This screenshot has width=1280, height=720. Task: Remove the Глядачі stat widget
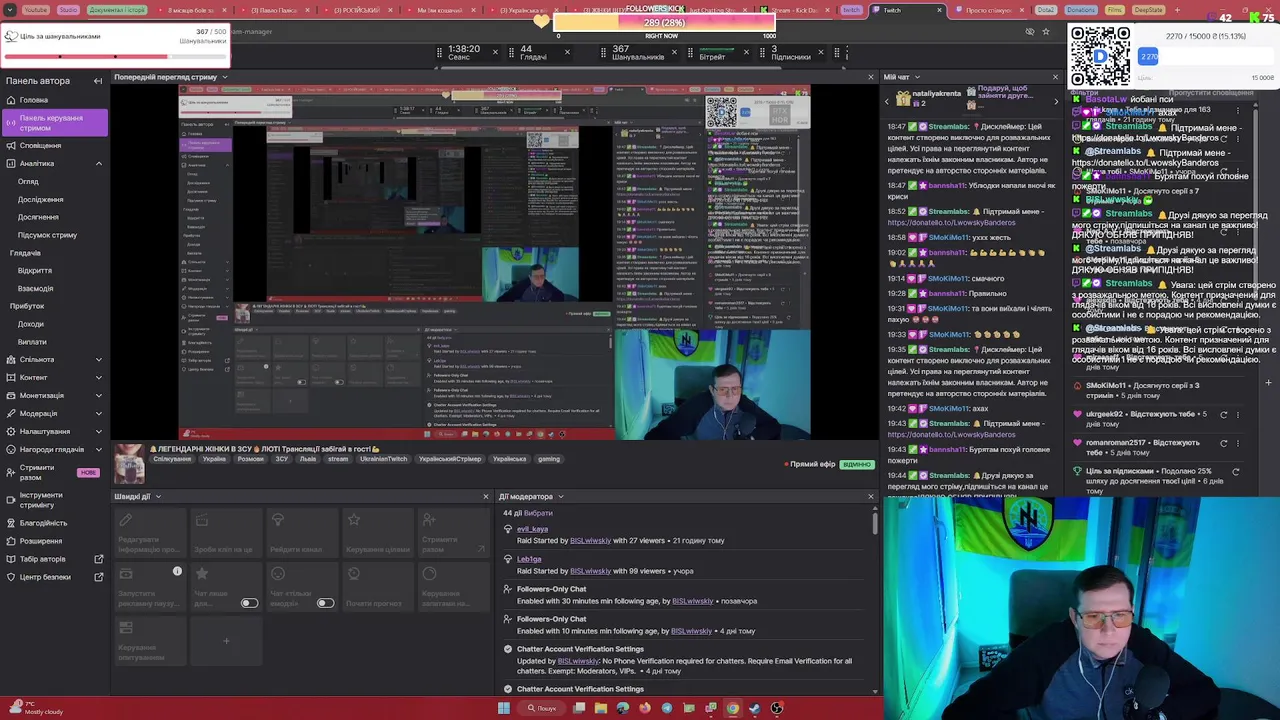[567, 52]
